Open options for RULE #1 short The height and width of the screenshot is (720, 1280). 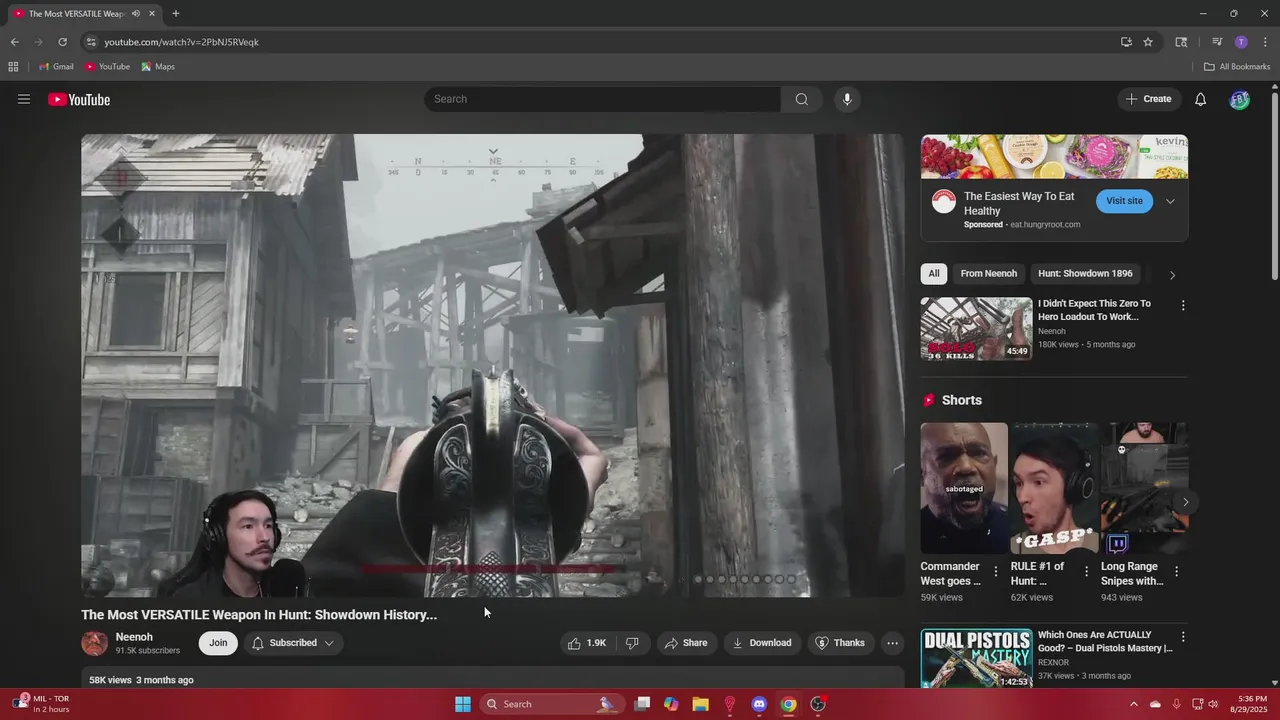point(1086,572)
